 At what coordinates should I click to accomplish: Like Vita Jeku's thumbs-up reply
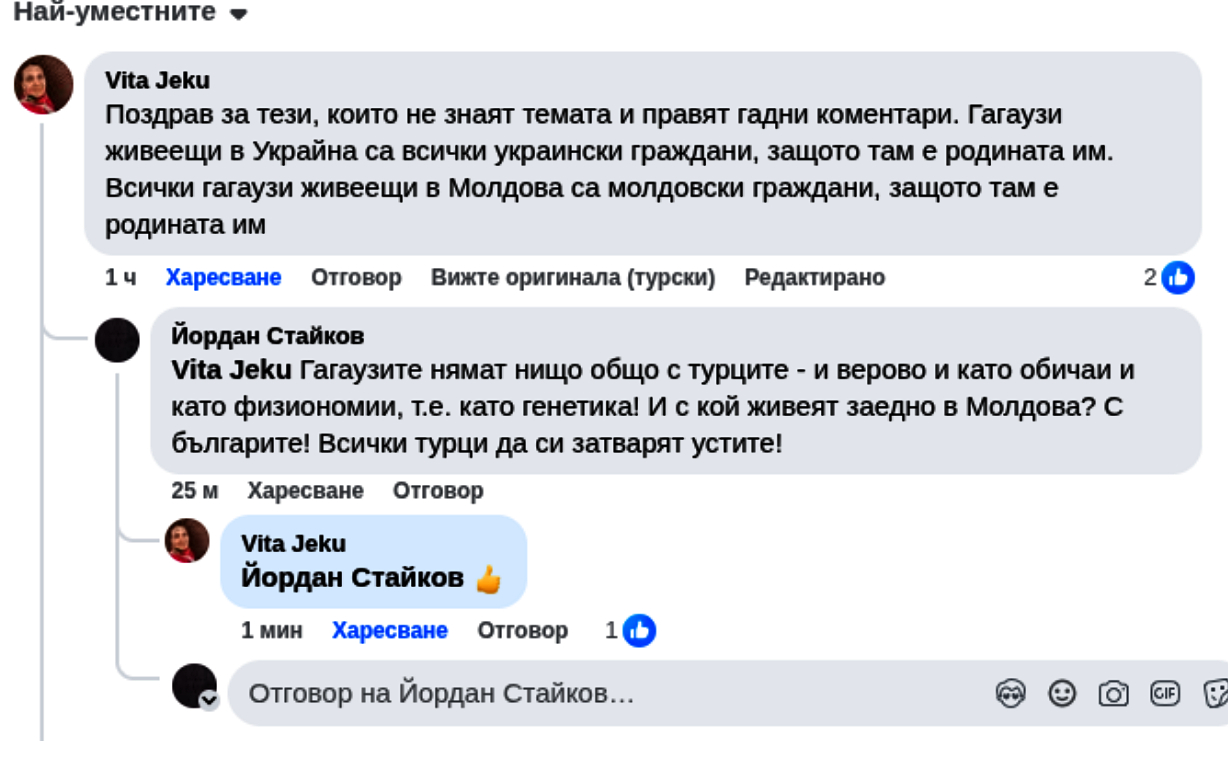coord(390,631)
